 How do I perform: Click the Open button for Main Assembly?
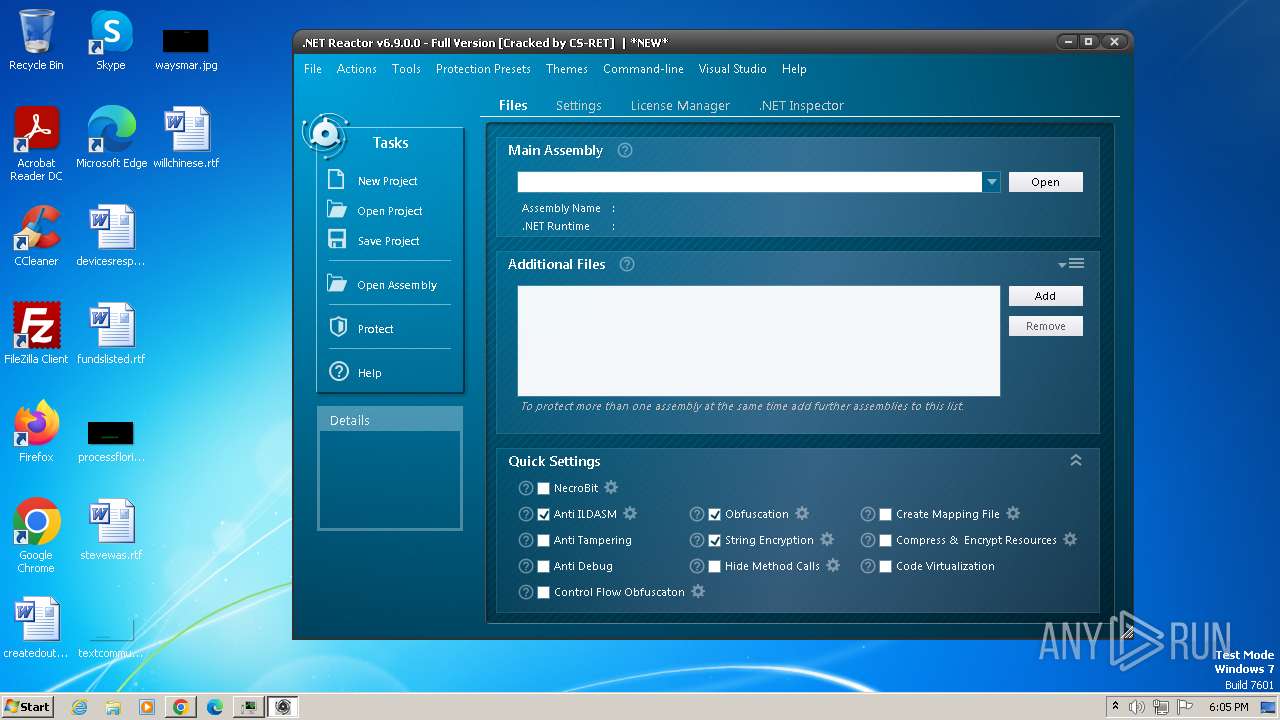pyautogui.click(x=1045, y=182)
